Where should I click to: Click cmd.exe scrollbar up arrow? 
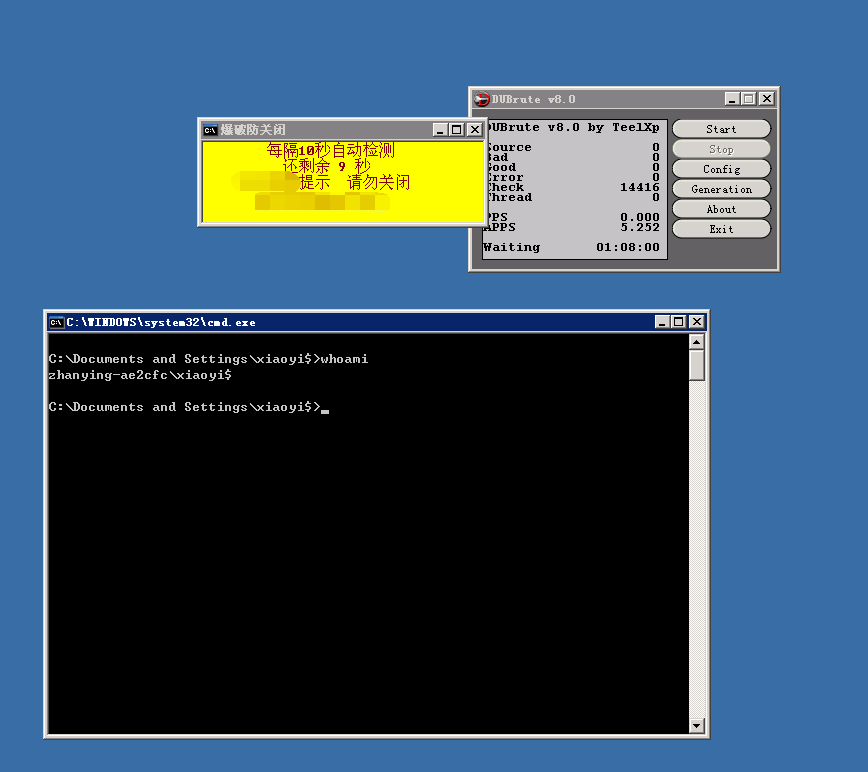coord(697,342)
